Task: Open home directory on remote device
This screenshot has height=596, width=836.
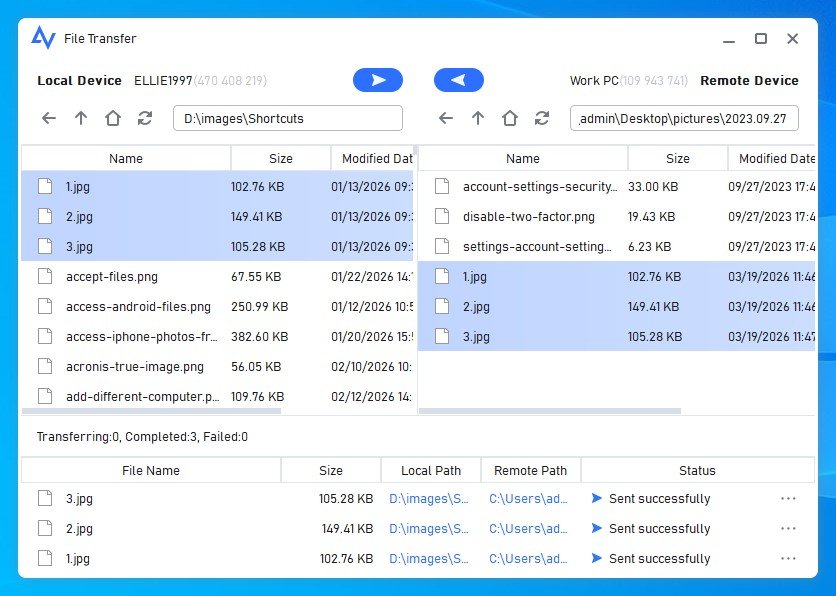Action: tap(510, 118)
